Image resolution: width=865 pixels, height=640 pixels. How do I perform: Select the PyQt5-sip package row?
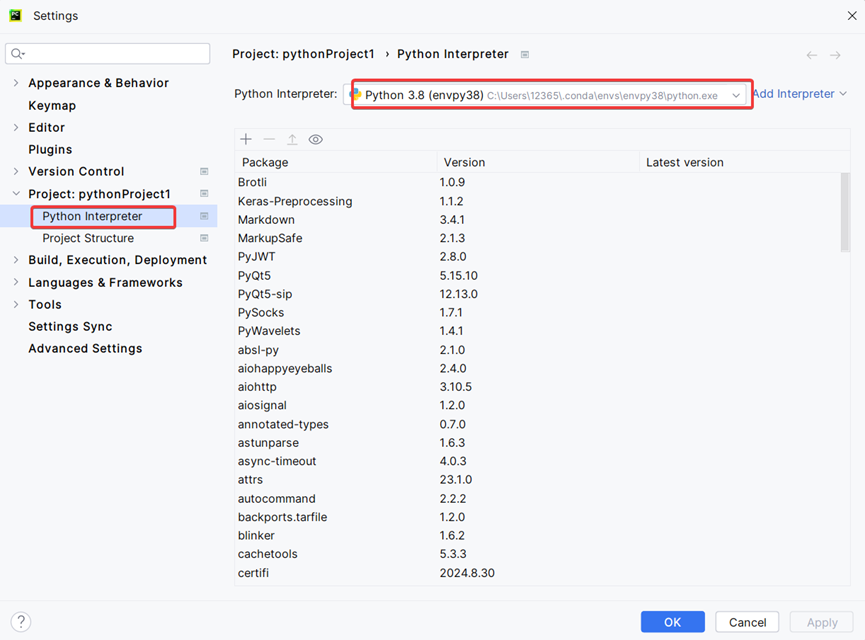[537, 294]
